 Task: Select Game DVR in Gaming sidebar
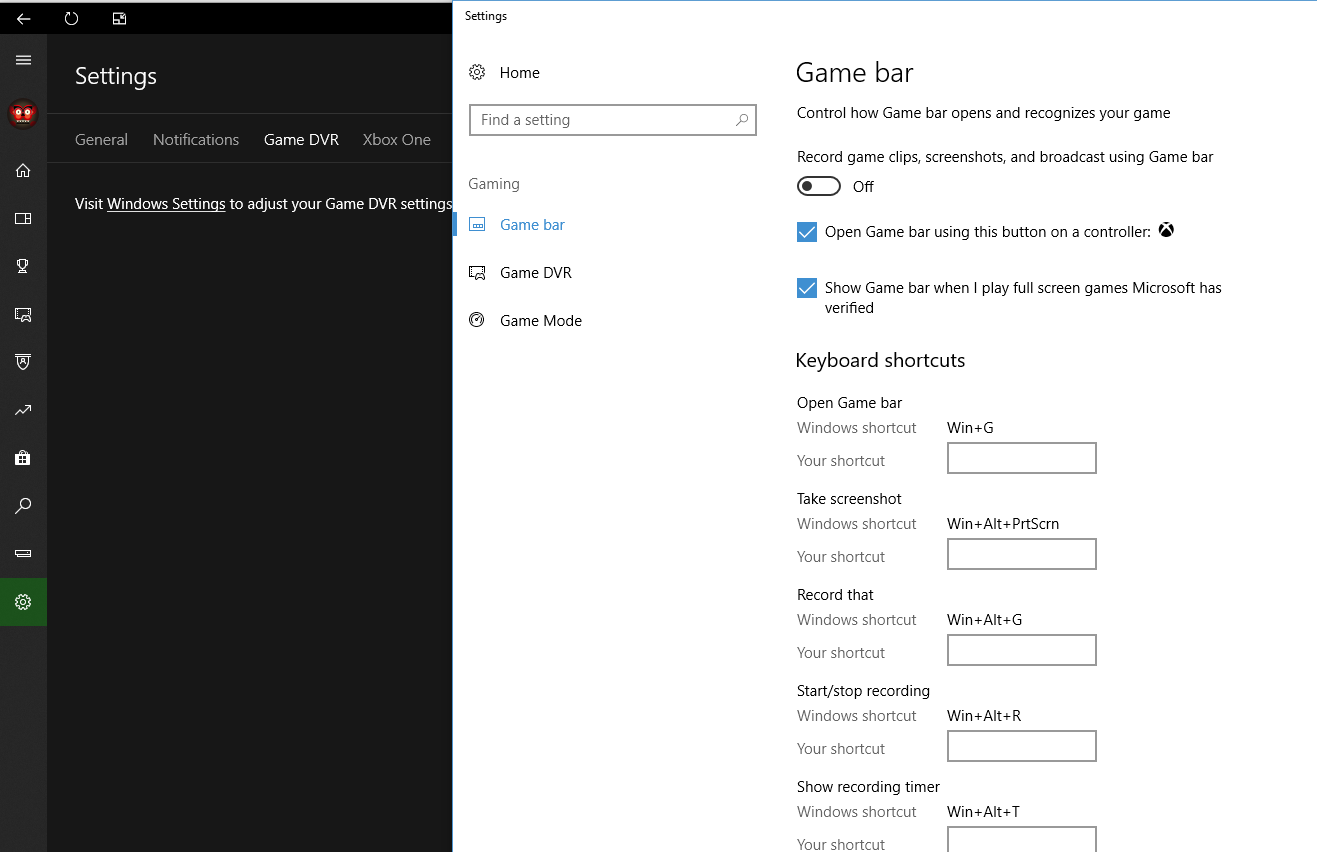click(535, 273)
